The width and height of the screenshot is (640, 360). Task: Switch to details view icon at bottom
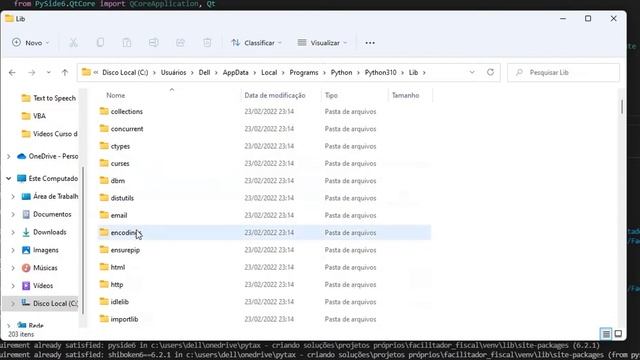(x=606, y=334)
